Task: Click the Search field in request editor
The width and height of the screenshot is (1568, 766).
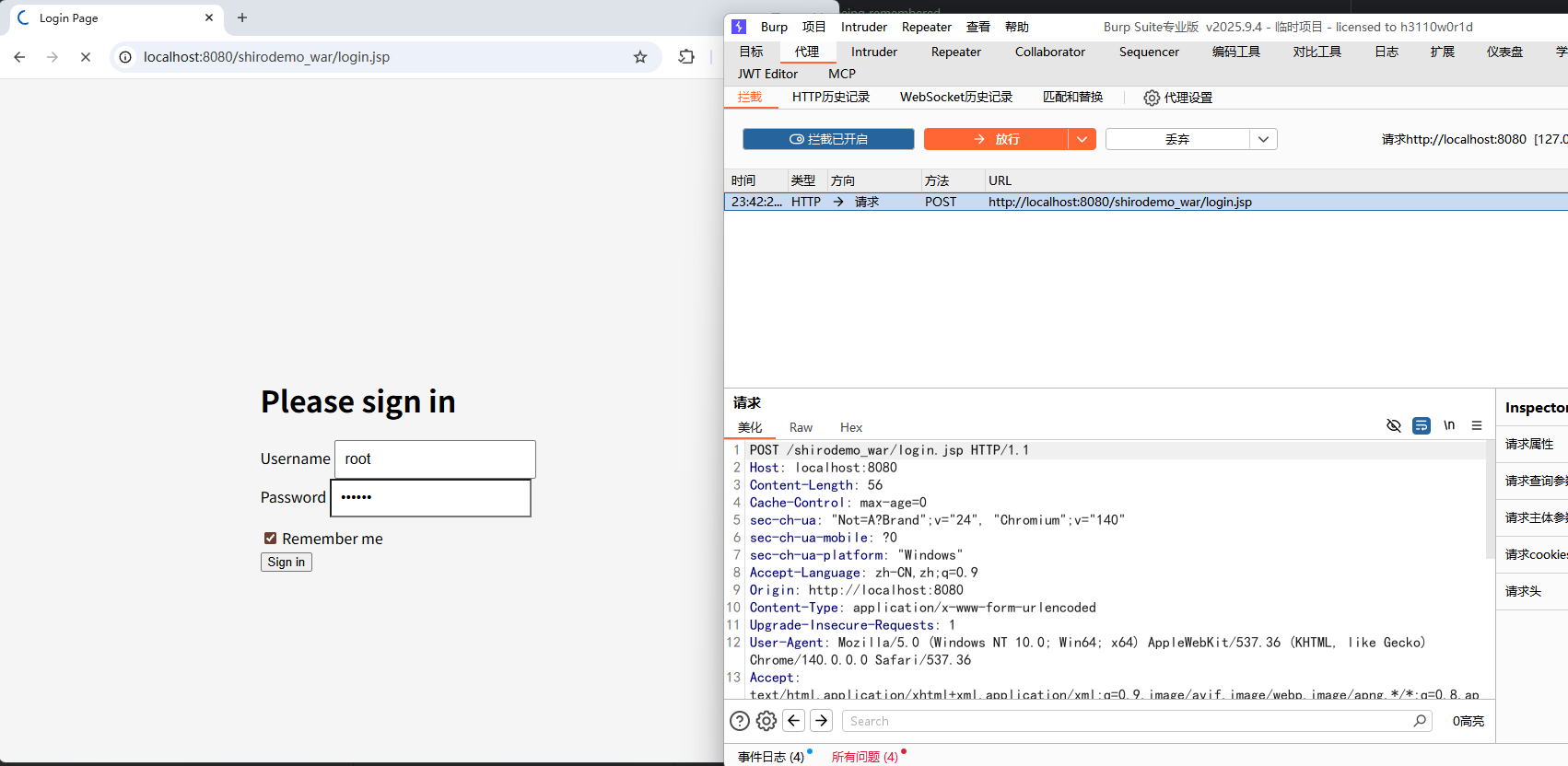Action: [1129, 721]
